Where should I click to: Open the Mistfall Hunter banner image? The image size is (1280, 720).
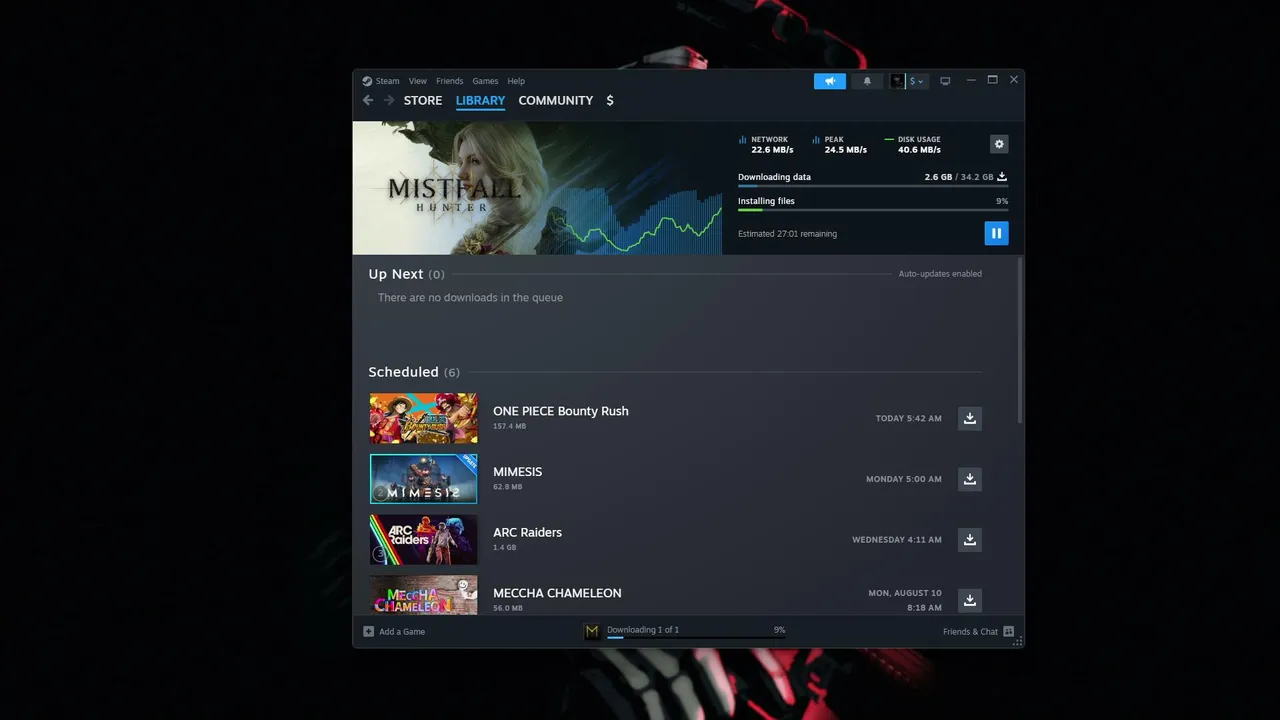537,188
